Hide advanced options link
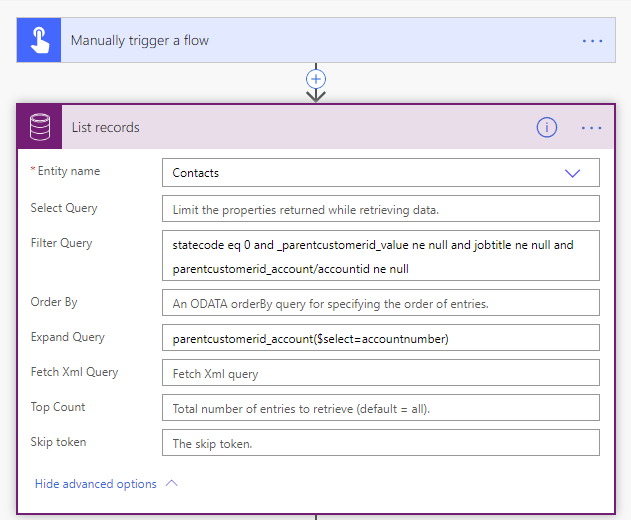The image size is (631, 520). click(x=96, y=484)
